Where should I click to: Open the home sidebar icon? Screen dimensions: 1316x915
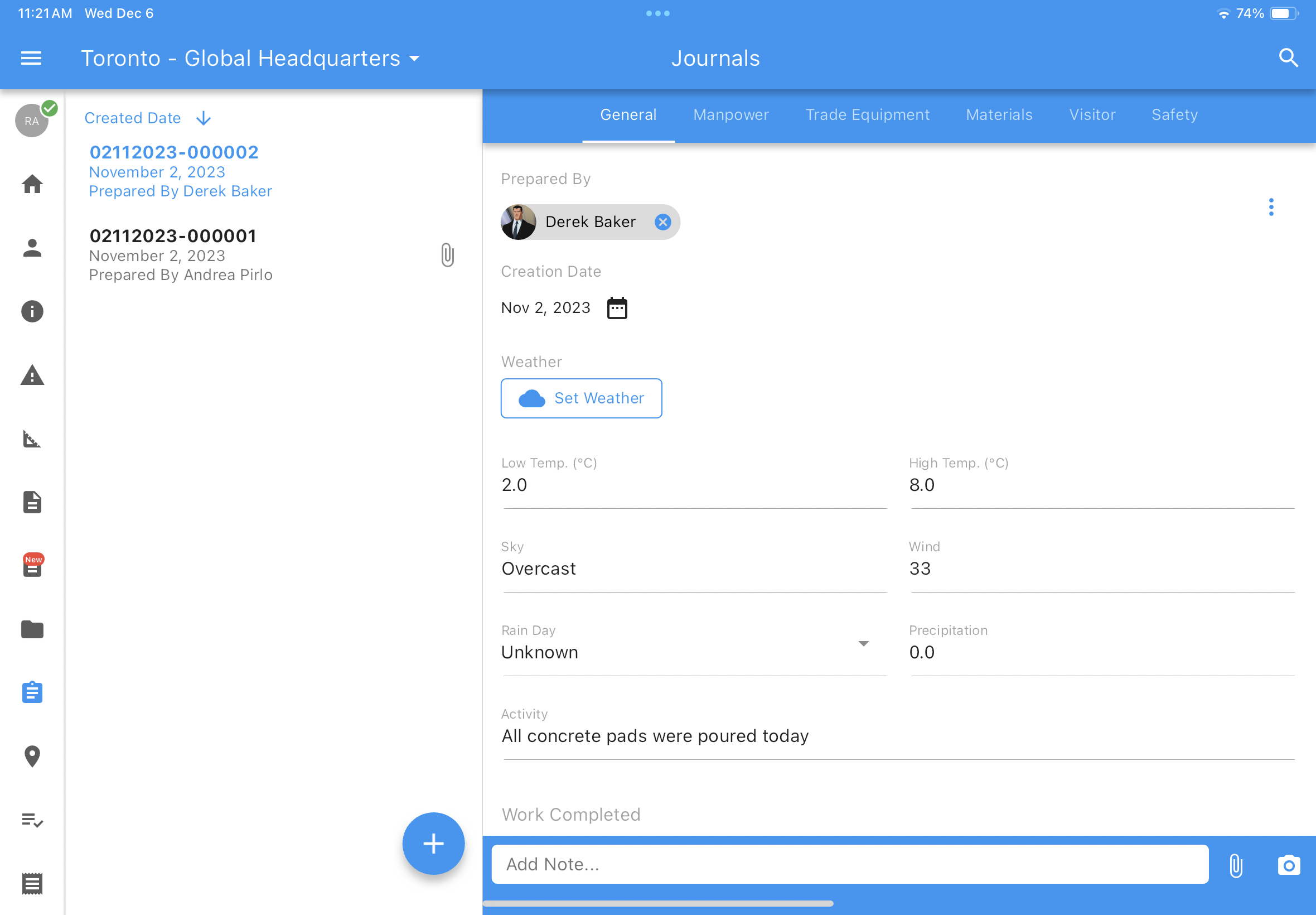point(32,184)
